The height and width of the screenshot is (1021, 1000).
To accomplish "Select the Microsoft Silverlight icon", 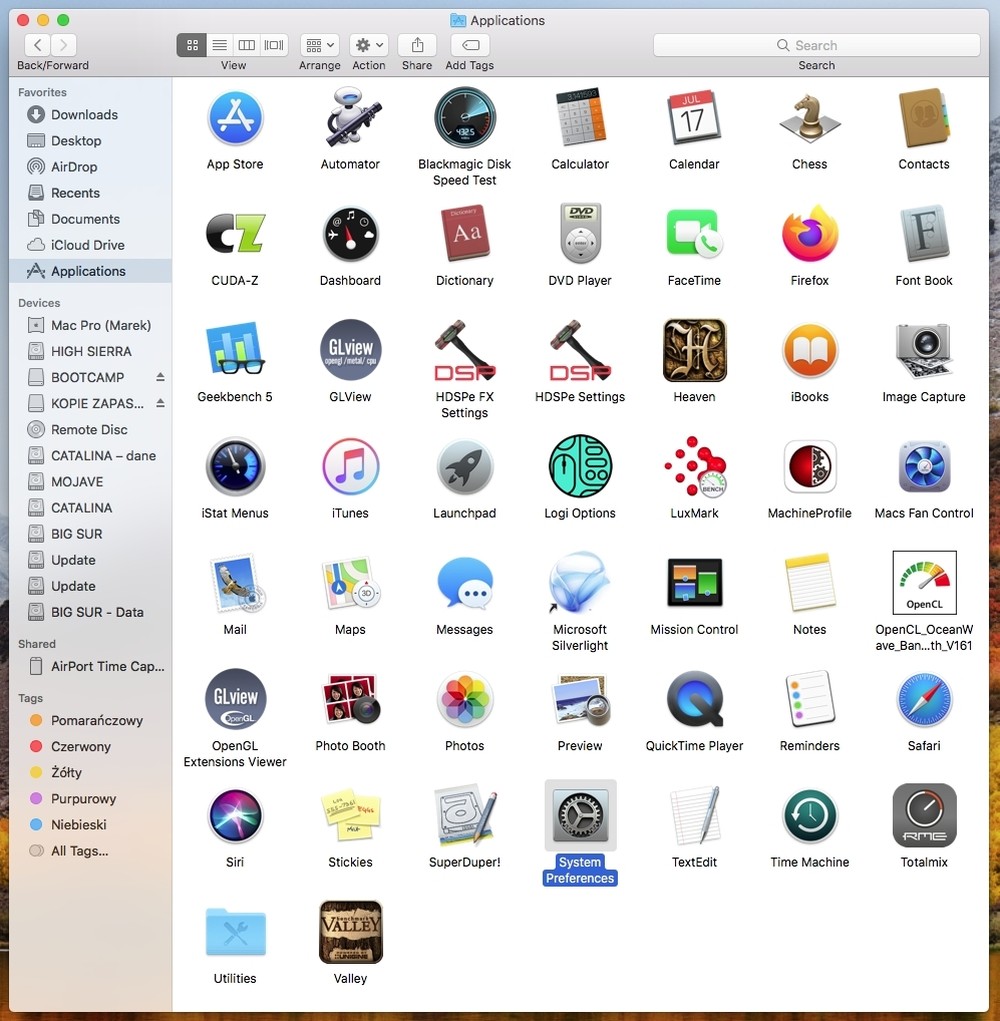I will click(x=579, y=582).
